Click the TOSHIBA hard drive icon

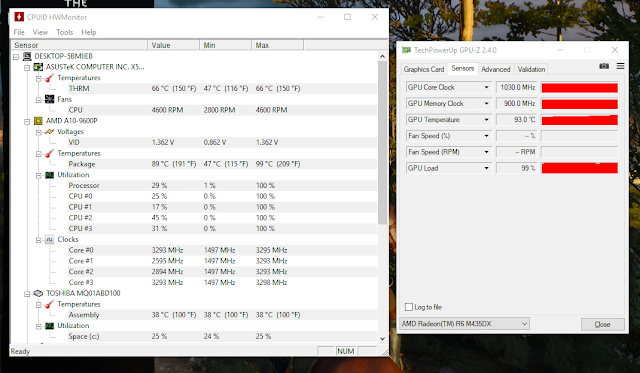[x=38, y=293]
